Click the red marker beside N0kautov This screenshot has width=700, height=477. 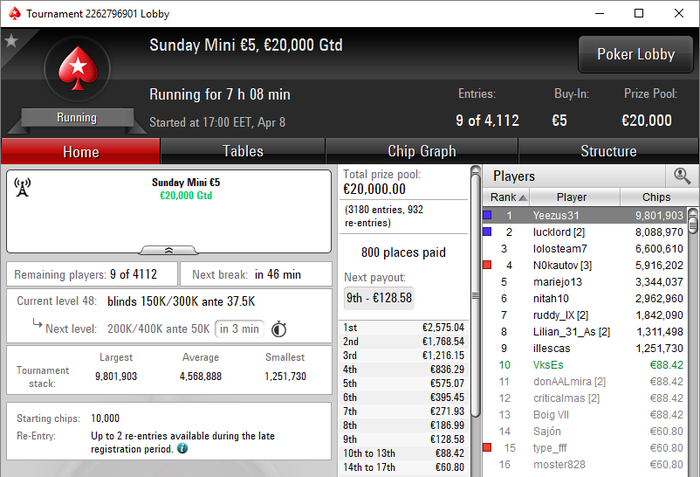[487, 265]
